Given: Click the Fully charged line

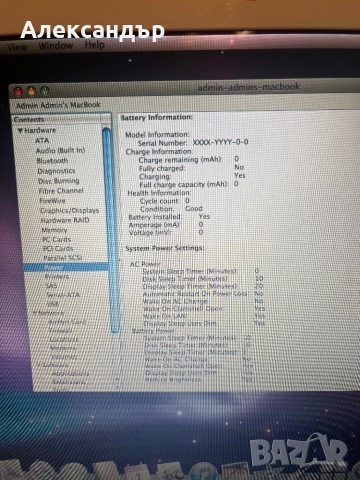Looking at the screenshot, I should point(191,168).
